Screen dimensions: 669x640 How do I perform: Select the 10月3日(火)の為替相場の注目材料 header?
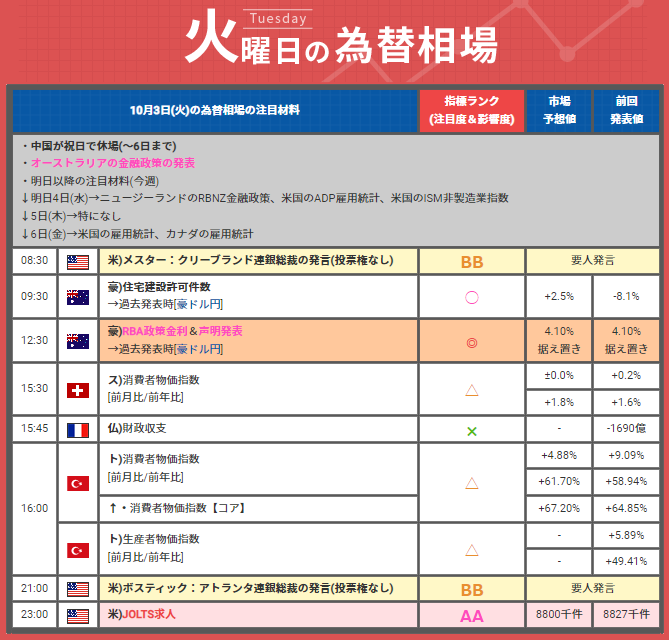point(215,111)
